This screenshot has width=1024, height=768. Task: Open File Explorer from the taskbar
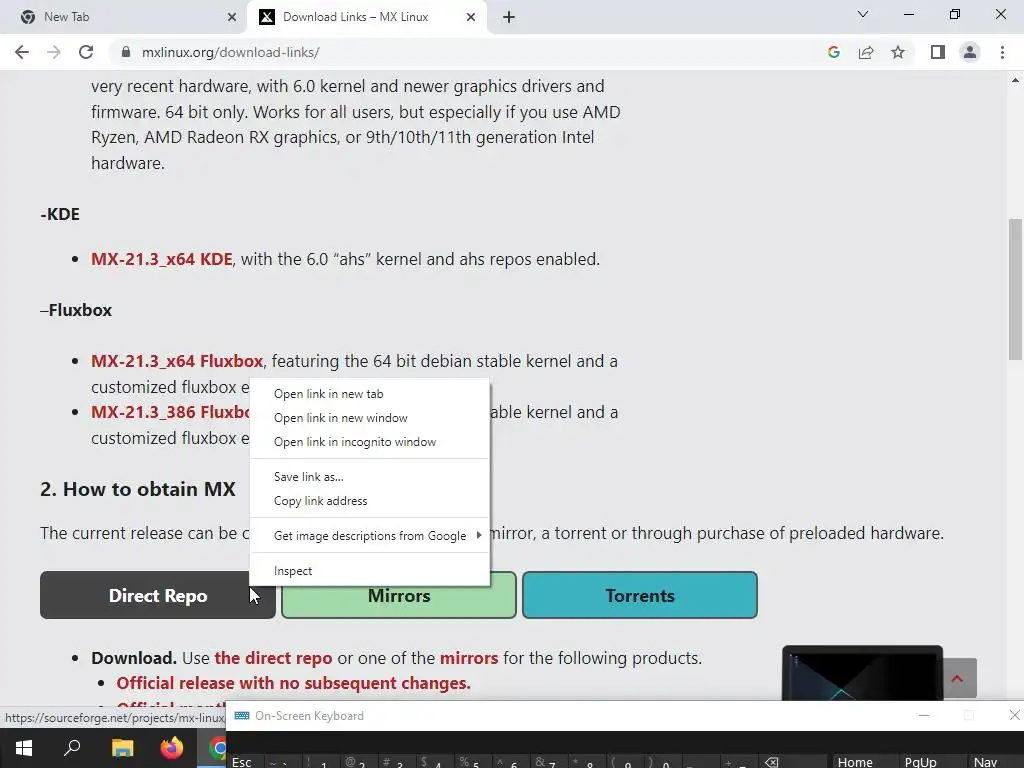click(x=122, y=748)
